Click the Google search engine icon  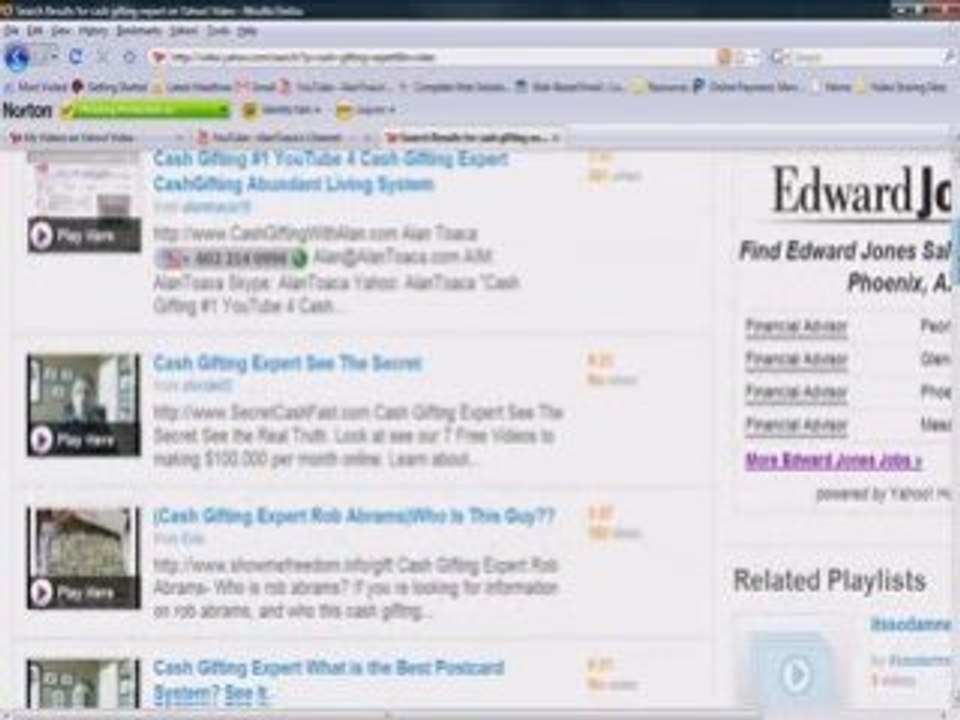click(x=778, y=58)
